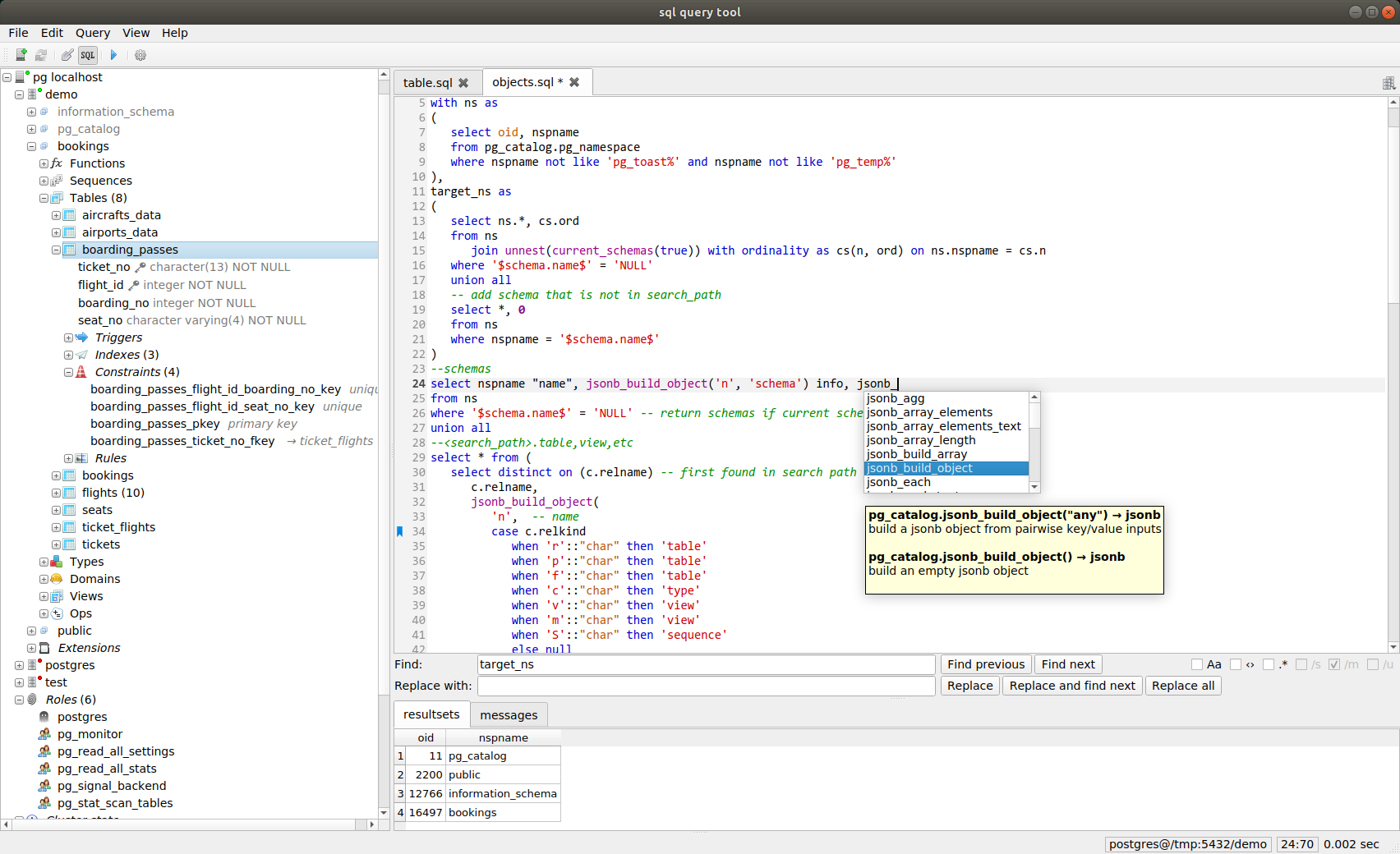Click the Roles group icon
Screen dimensions: 1400x854
pos(32,700)
